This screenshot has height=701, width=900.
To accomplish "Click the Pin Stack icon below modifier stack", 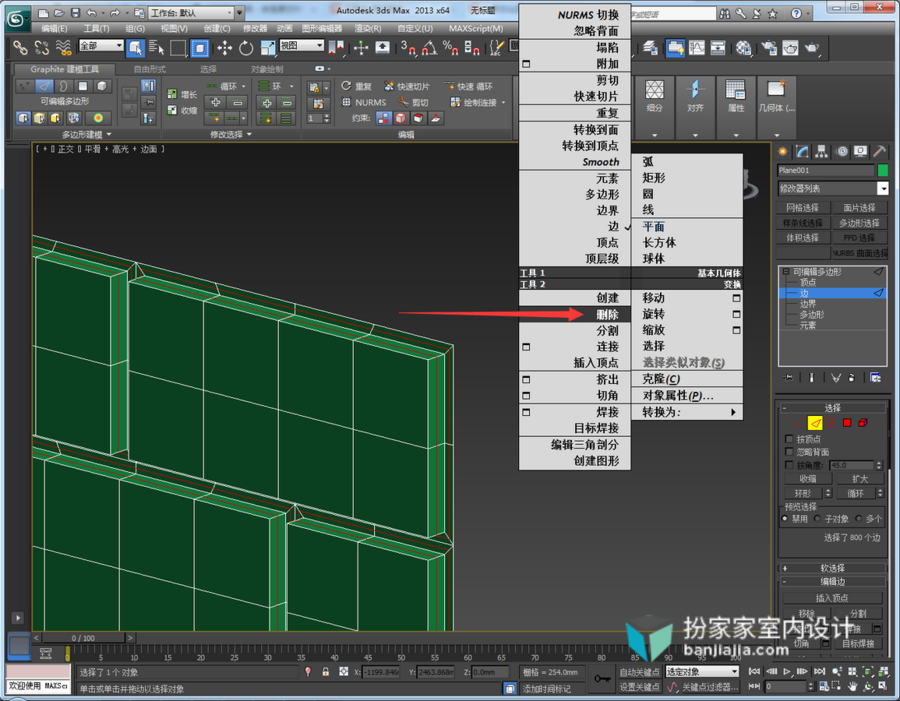I will point(788,377).
